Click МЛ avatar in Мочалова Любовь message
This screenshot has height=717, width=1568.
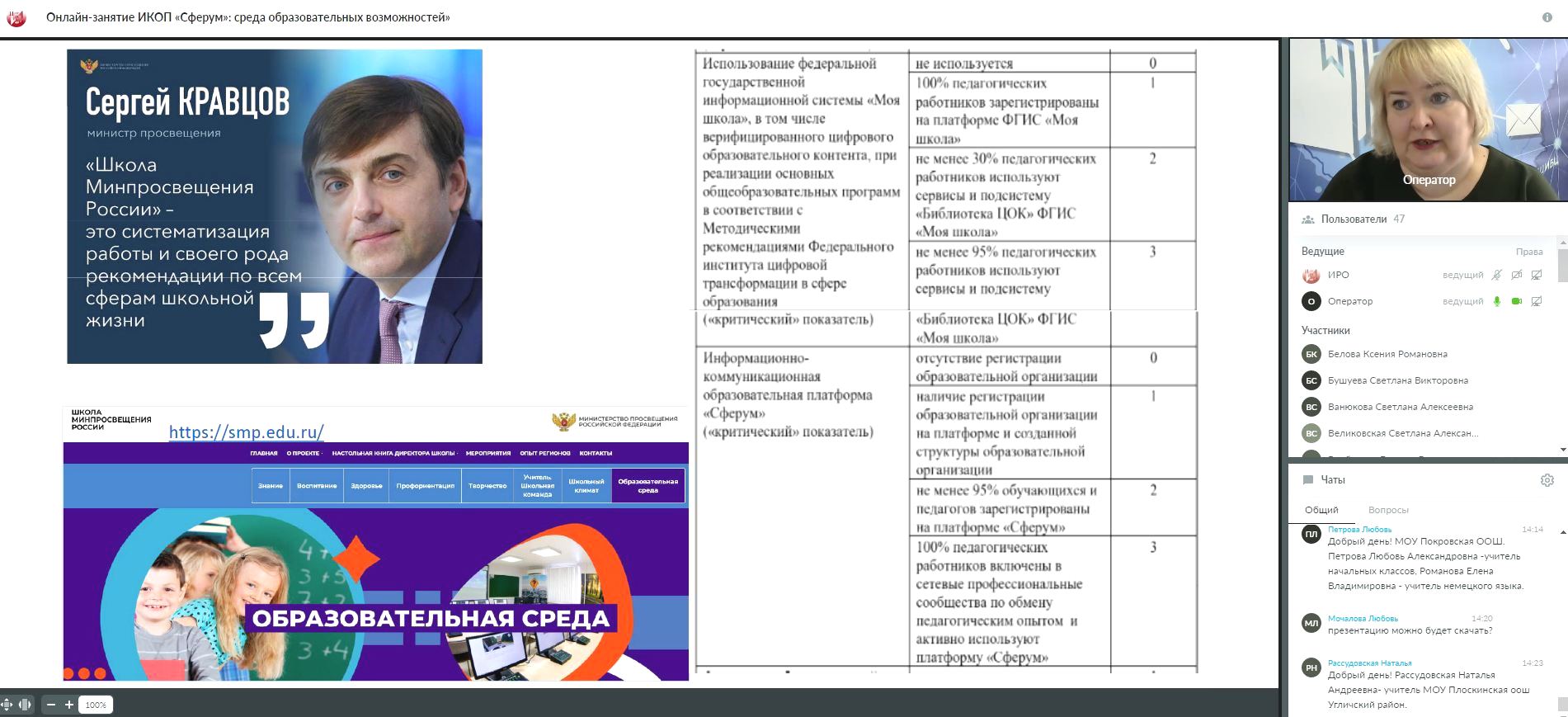pos(1311,624)
